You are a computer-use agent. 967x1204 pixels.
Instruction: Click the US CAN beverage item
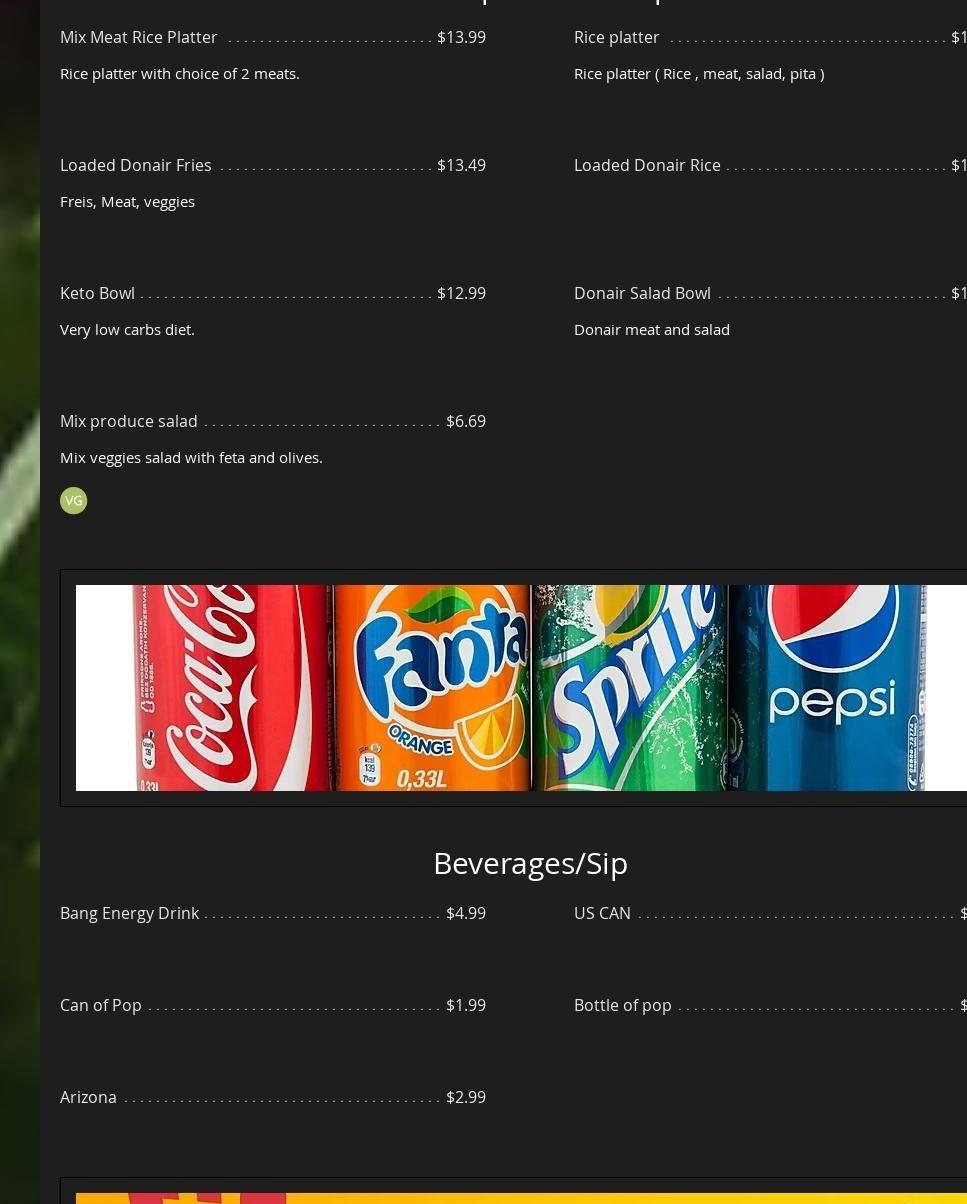coord(602,913)
